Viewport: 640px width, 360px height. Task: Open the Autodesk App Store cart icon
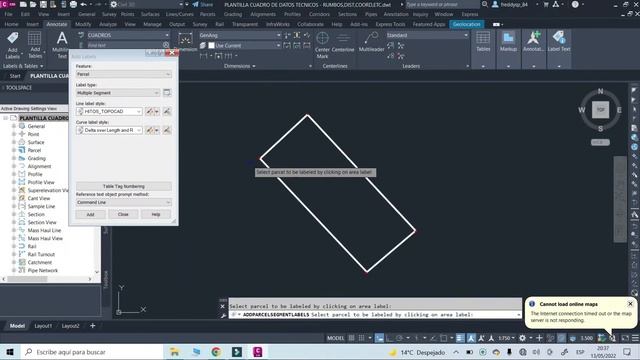(546, 4)
